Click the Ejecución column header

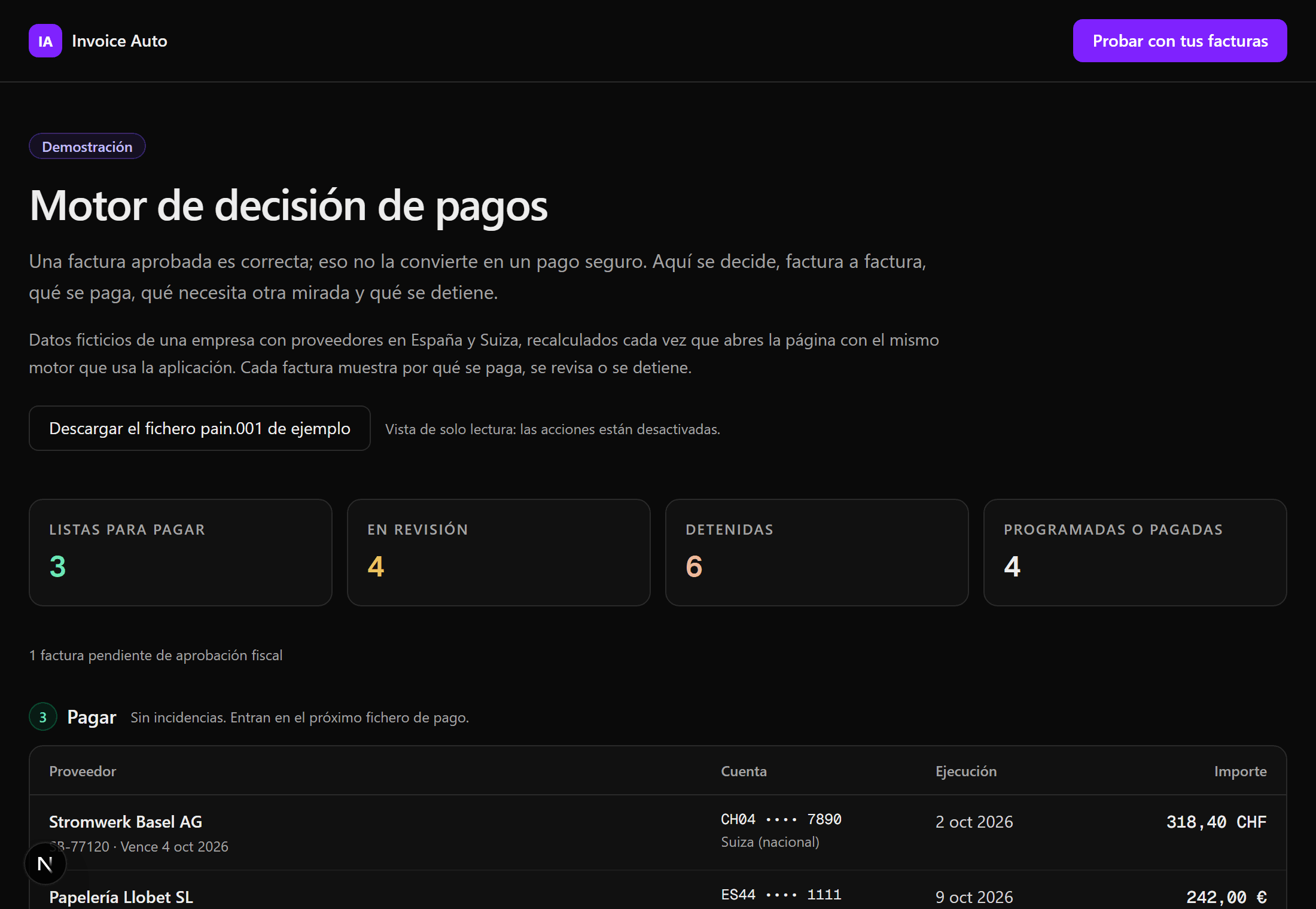[966, 771]
